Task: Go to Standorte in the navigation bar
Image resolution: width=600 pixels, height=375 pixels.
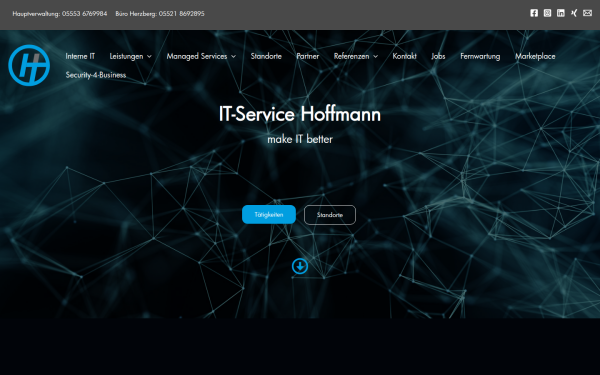Action: pyautogui.click(x=266, y=56)
